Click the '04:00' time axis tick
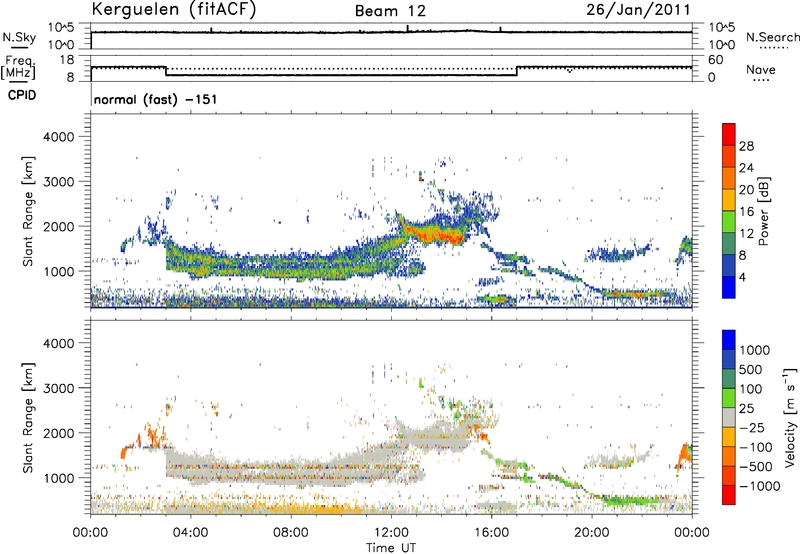 191,533
